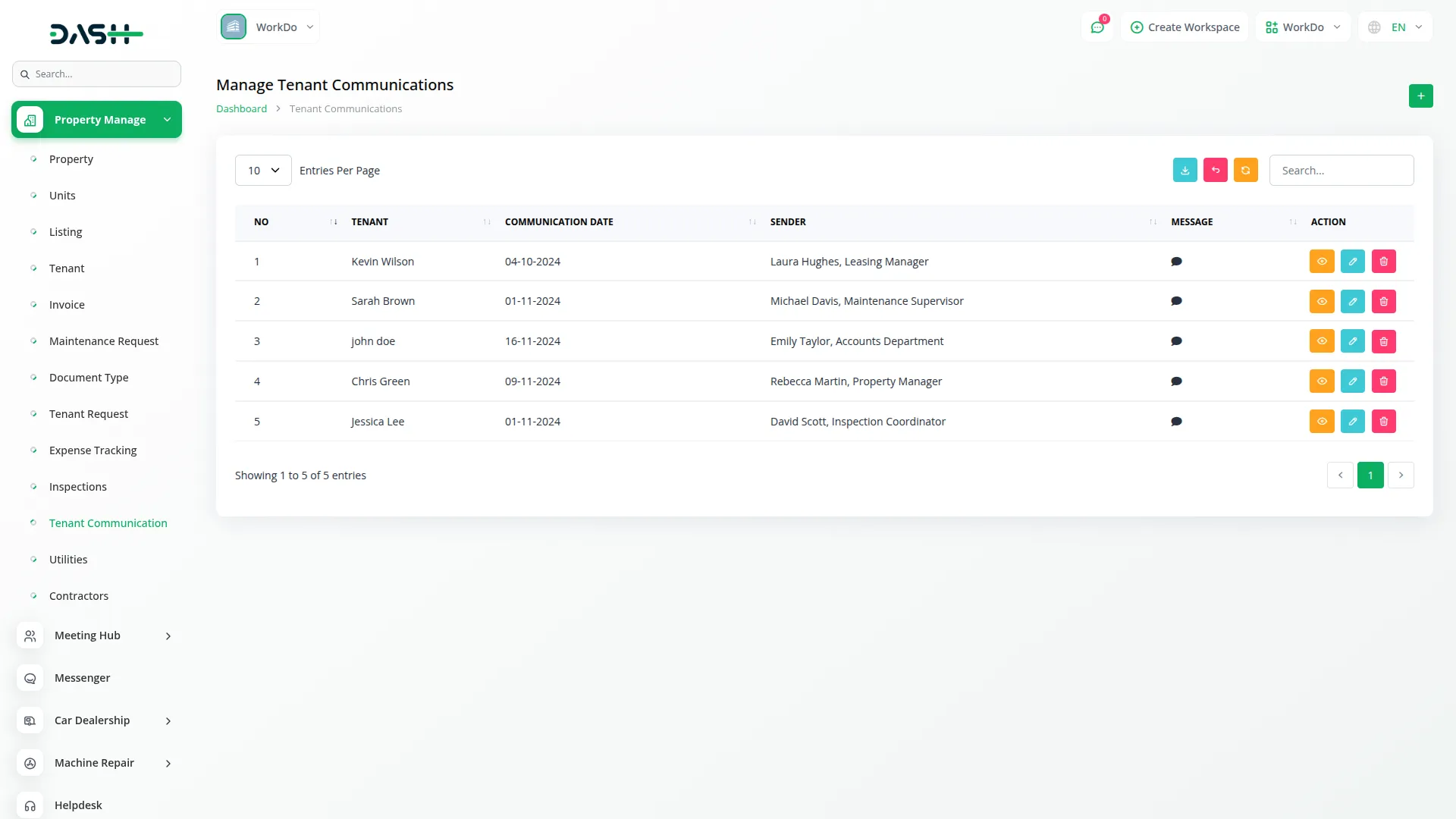View Jessica Lee's communication via eye icon
The width and height of the screenshot is (1456, 819).
tap(1321, 422)
